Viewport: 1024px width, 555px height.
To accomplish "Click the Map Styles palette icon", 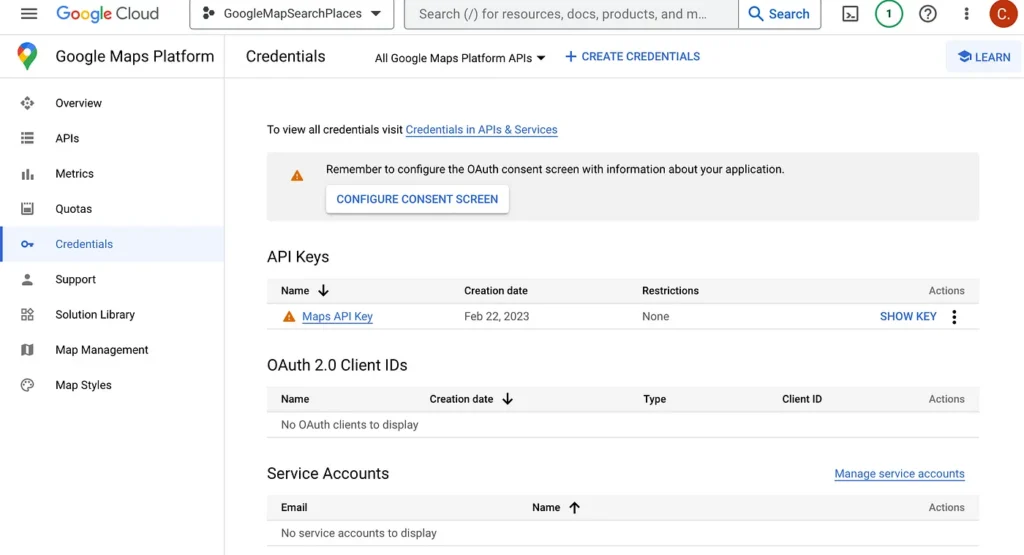I will pyautogui.click(x=27, y=385).
